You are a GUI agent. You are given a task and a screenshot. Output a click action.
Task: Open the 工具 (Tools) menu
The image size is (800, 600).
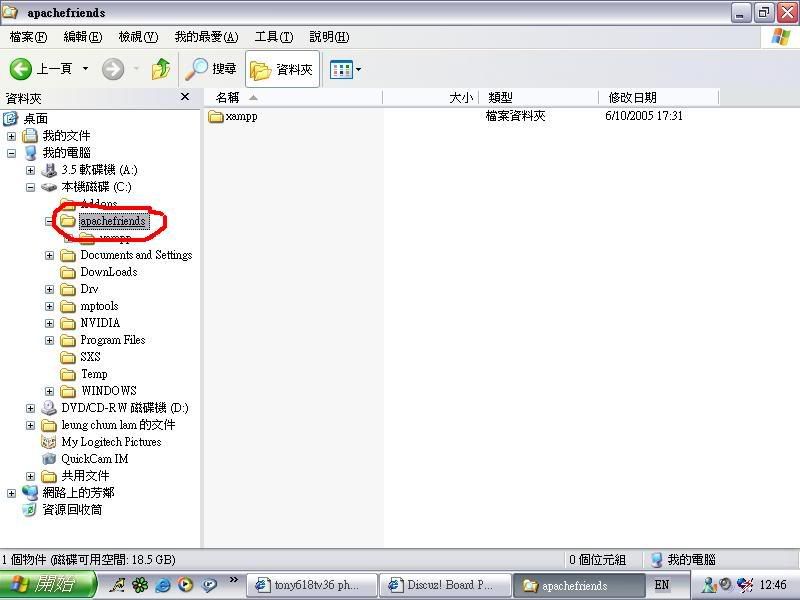273,37
